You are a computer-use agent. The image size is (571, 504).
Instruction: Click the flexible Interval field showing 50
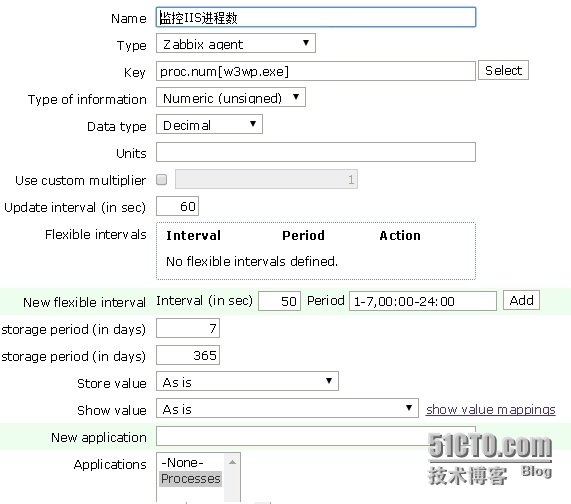point(279,301)
